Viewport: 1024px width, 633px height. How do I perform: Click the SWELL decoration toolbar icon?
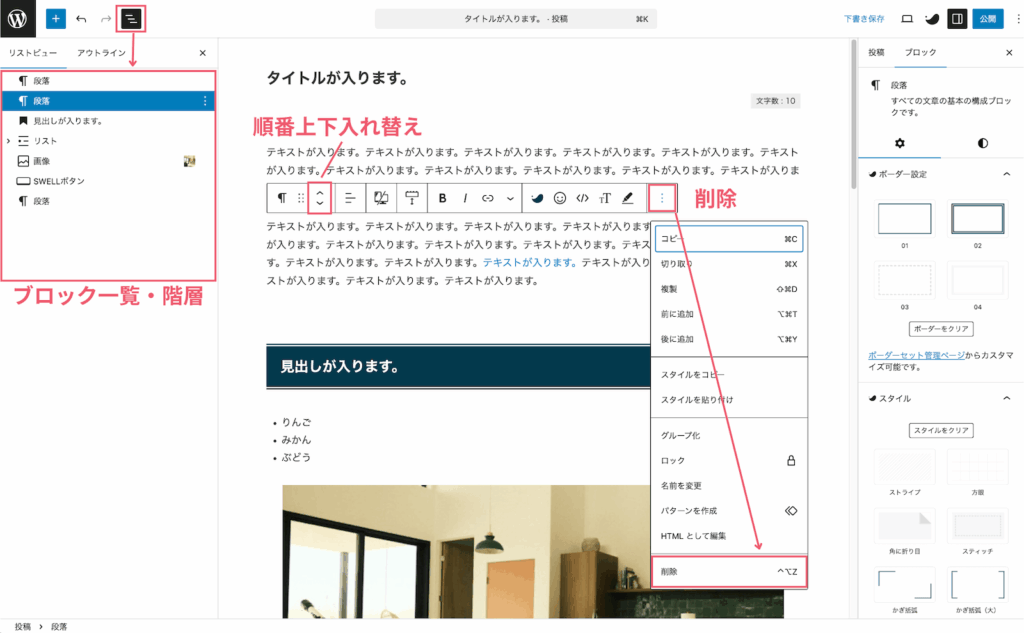(x=537, y=198)
